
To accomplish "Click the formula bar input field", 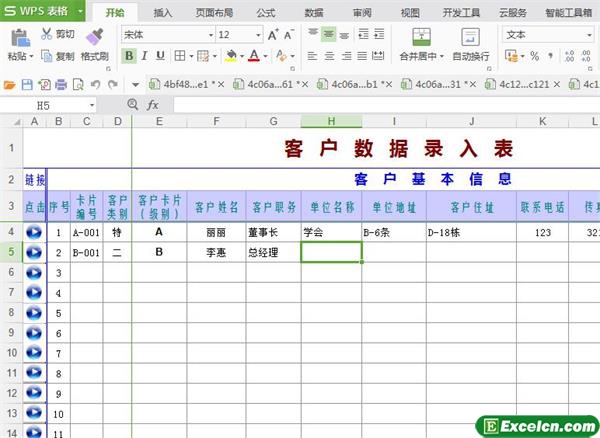I will [386, 105].
